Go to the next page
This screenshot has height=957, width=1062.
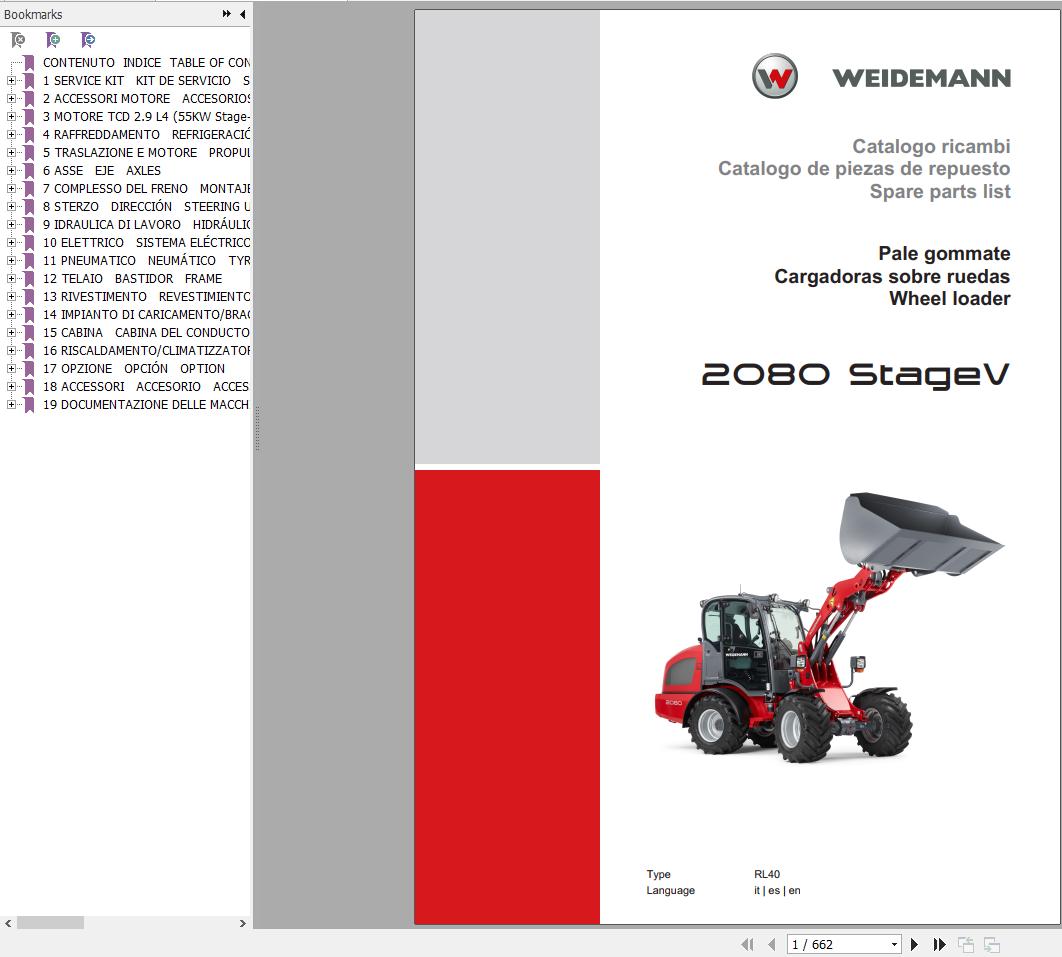[914, 944]
